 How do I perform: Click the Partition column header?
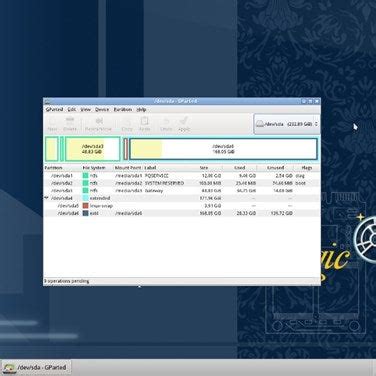pos(63,168)
